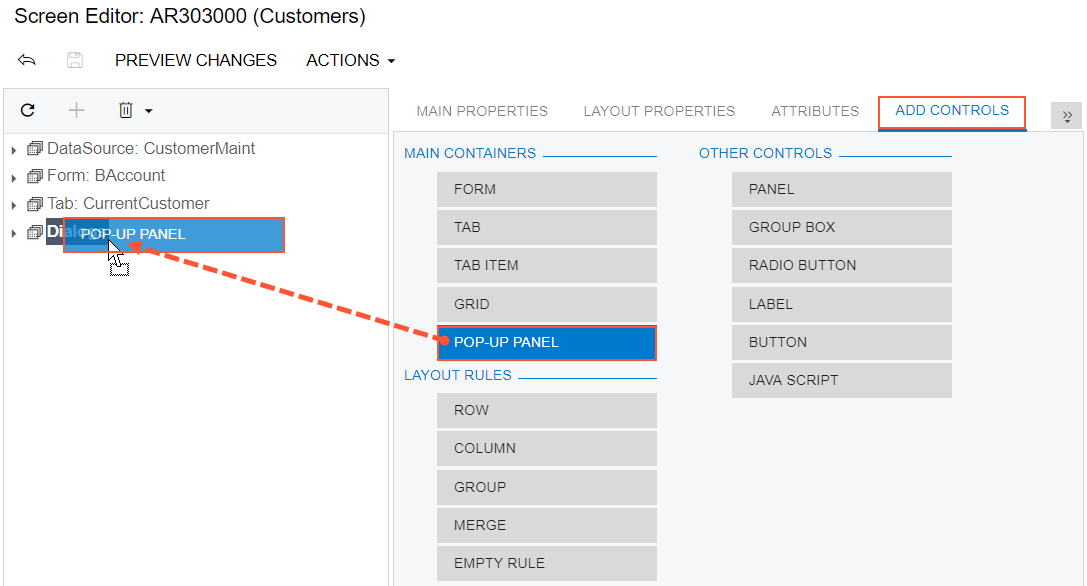Click the PREVIEW CHANGES button
This screenshot has width=1087, height=586.
tap(196, 60)
